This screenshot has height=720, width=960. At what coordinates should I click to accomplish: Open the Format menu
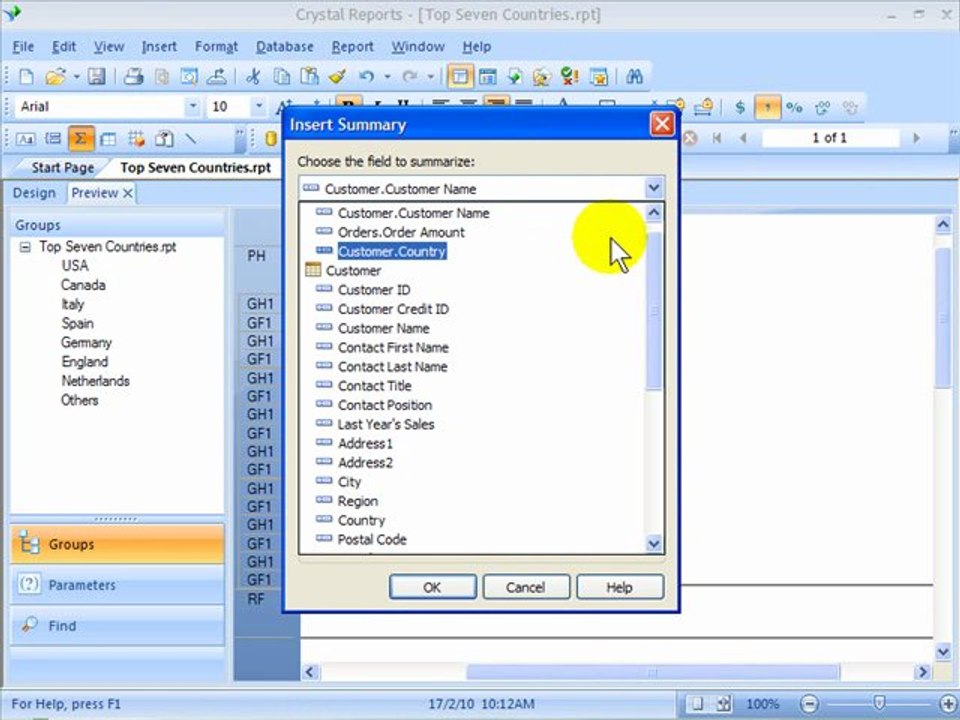tap(216, 47)
